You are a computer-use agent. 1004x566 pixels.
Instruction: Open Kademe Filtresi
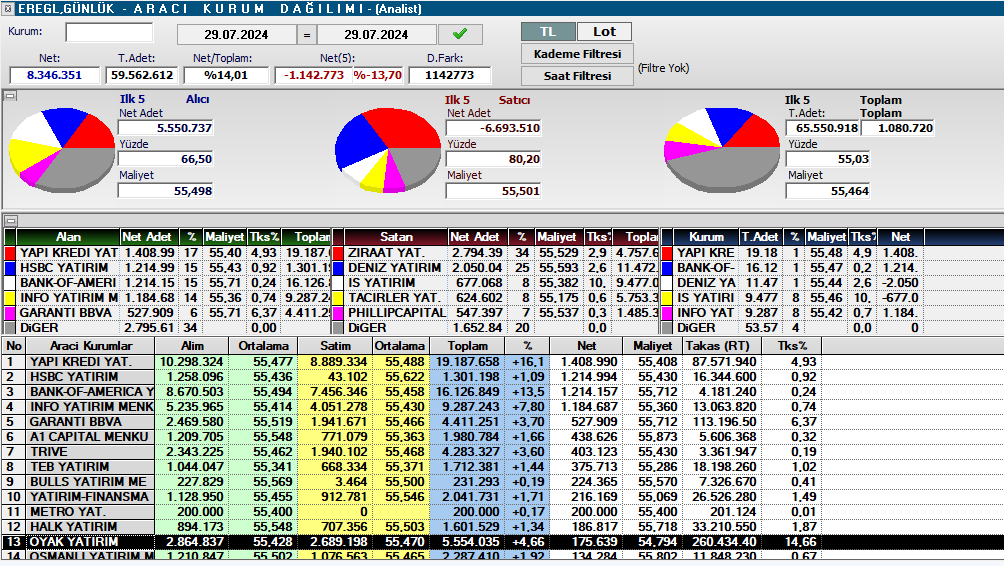(577, 54)
